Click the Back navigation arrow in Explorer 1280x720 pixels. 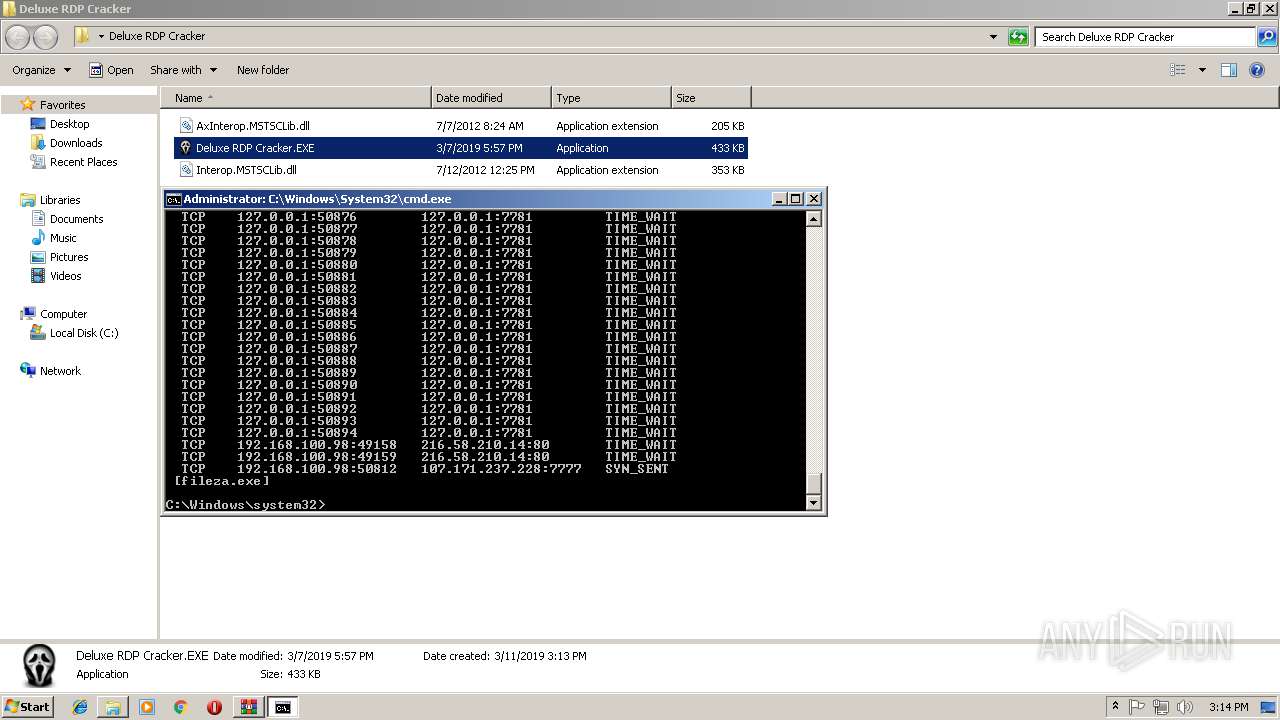[x=17, y=37]
